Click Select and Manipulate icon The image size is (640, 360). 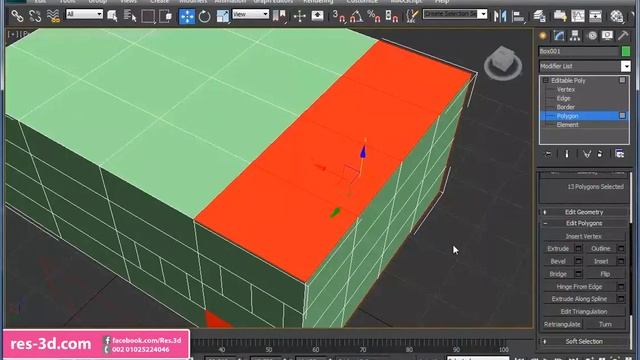pos(300,16)
